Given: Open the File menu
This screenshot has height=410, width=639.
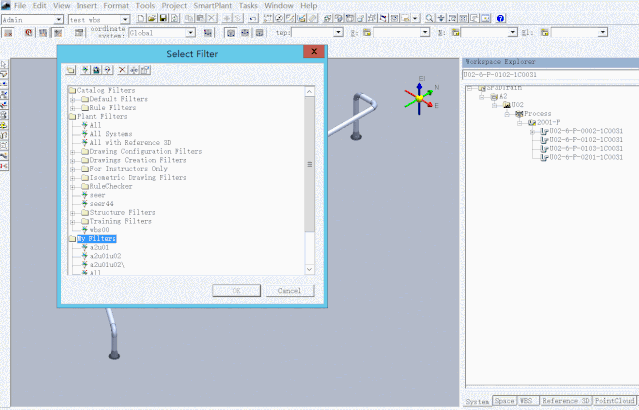Looking at the screenshot, I should tap(20, 6).
